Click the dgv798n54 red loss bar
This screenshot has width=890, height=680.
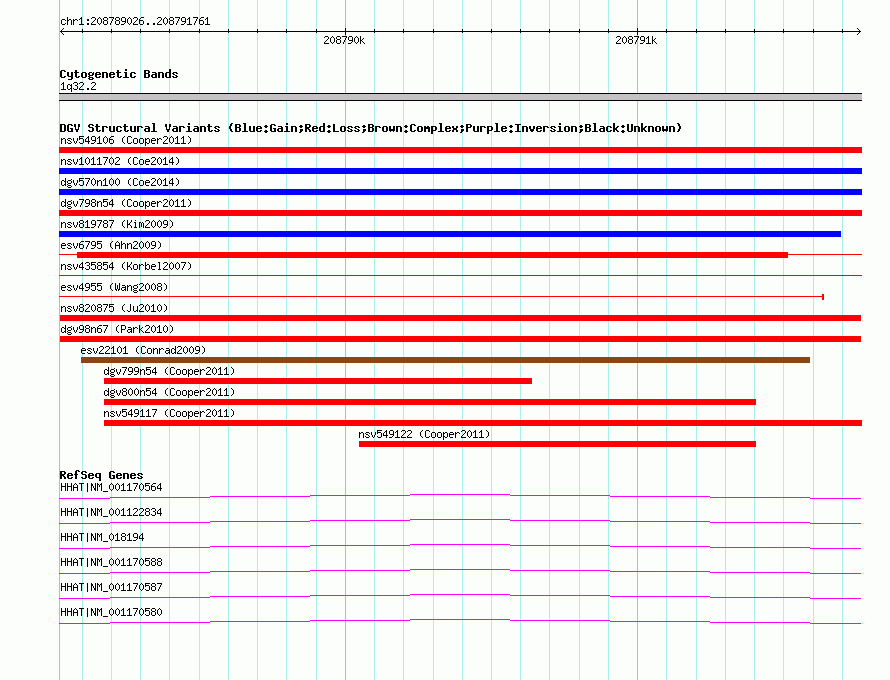[x=460, y=213]
